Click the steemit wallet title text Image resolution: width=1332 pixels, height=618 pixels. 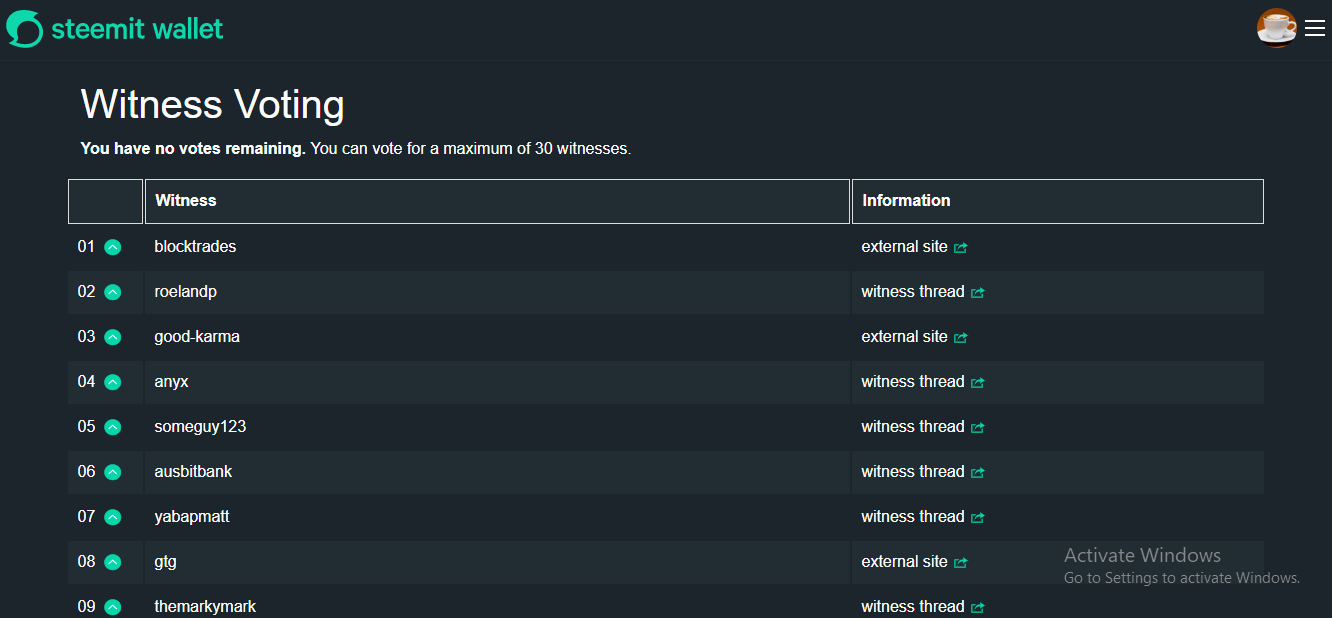pos(137,29)
